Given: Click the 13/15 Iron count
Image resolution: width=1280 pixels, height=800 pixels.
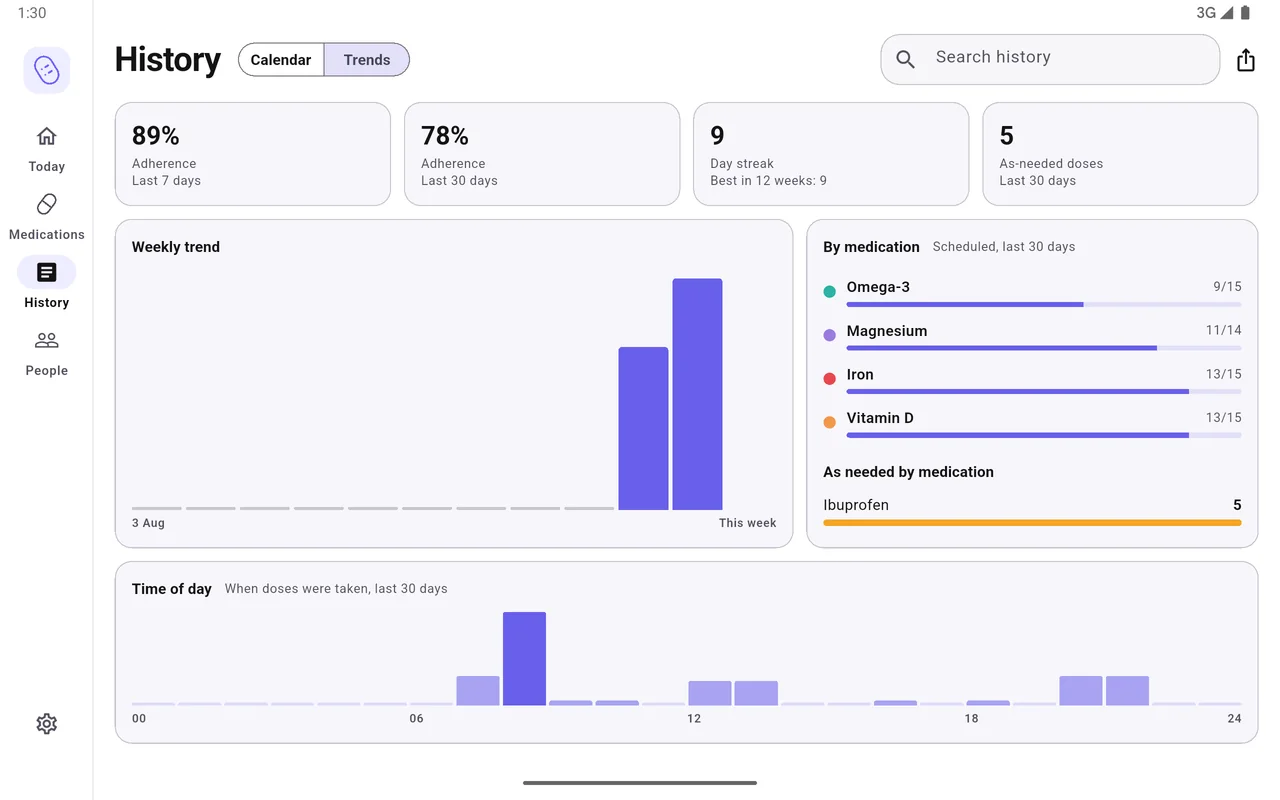Looking at the screenshot, I should [x=1224, y=374].
